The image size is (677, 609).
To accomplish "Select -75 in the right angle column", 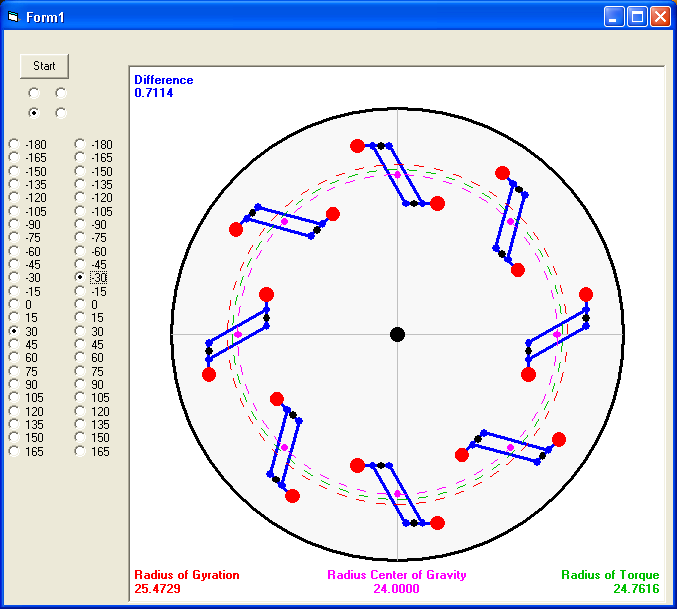I will (91, 238).
